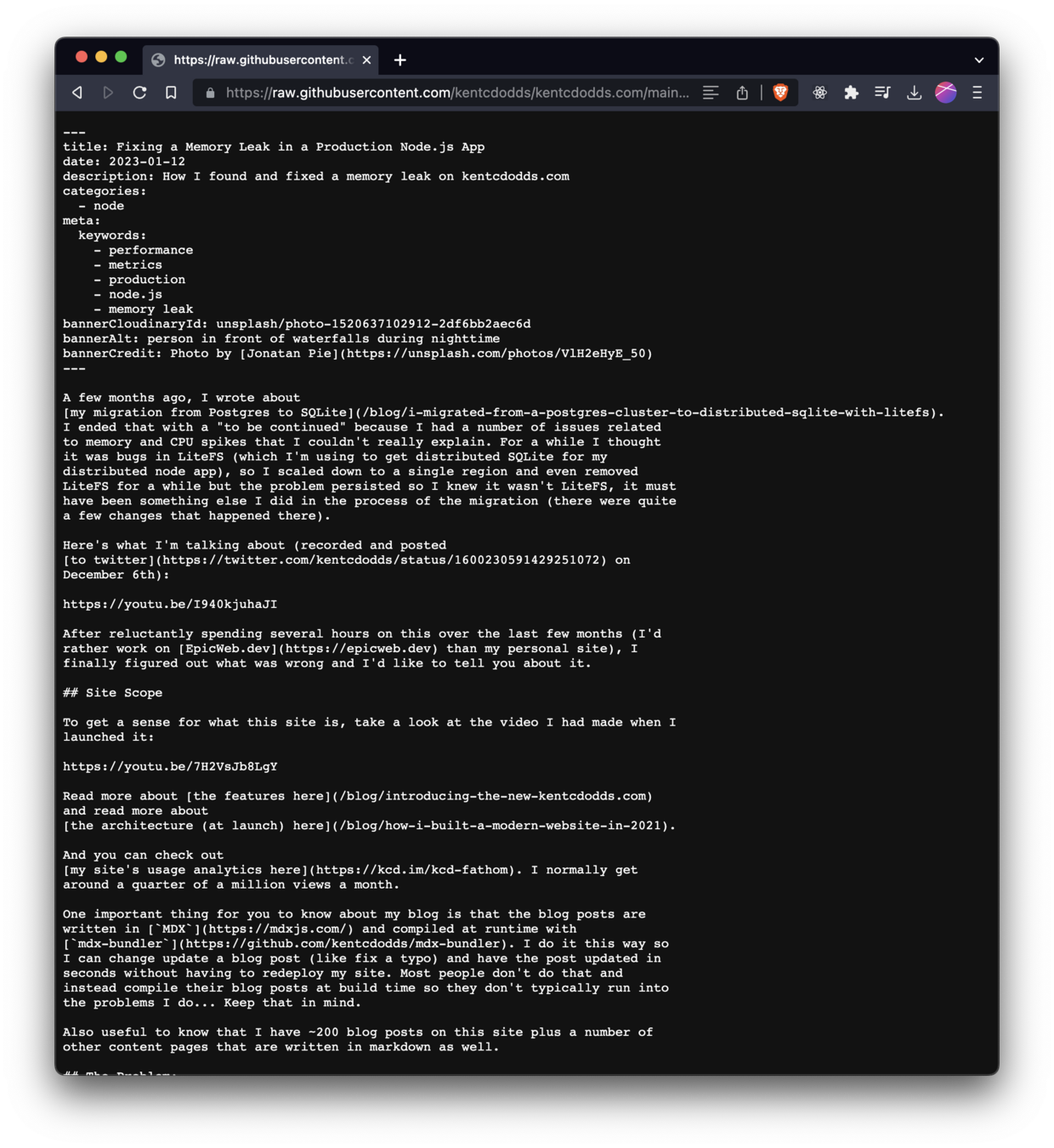Open Brave Shields lion icon
Image resolution: width=1054 pixels, height=1148 pixels.
click(x=780, y=93)
